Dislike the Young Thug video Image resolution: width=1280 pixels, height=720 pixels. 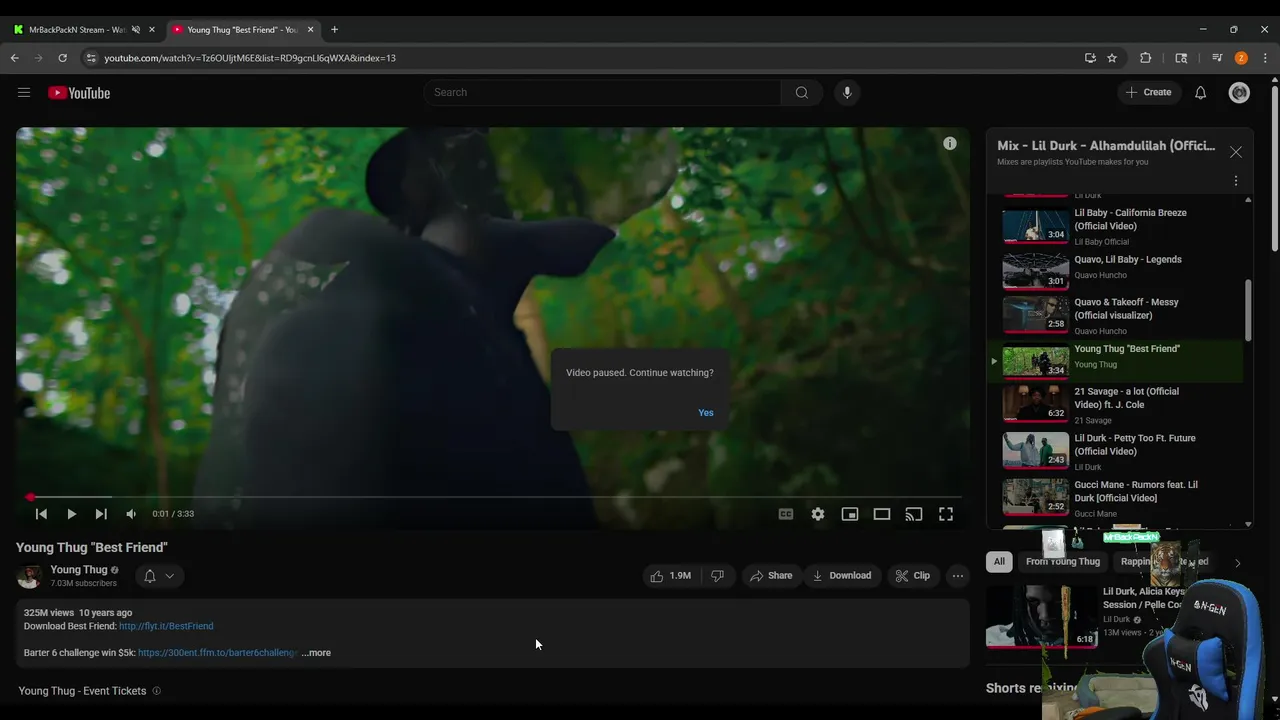pos(717,576)
